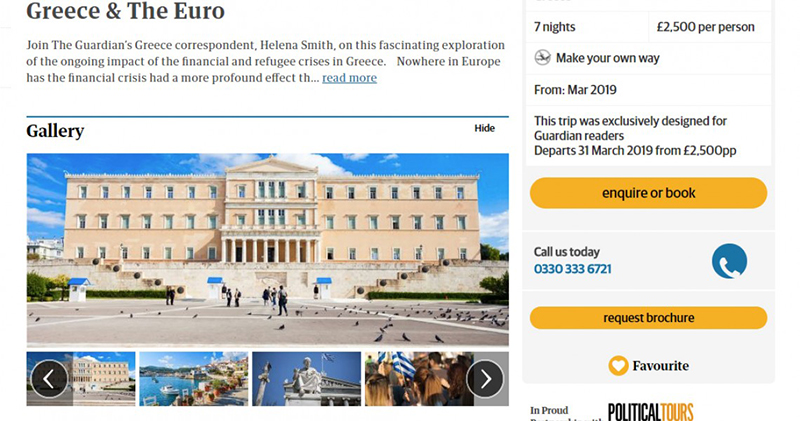Hide the Gallery section
Screen dimensions: 800x421
coord(484,128)
